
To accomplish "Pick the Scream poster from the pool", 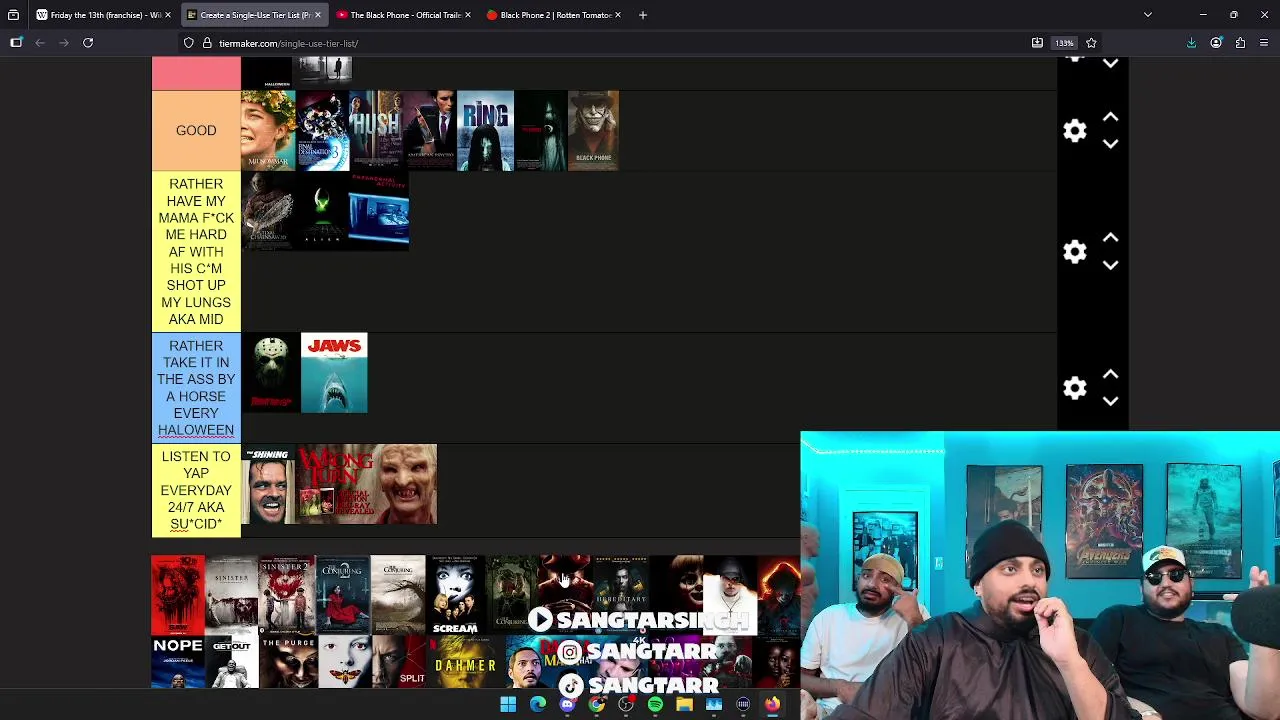I will click(x=455, y=595).
